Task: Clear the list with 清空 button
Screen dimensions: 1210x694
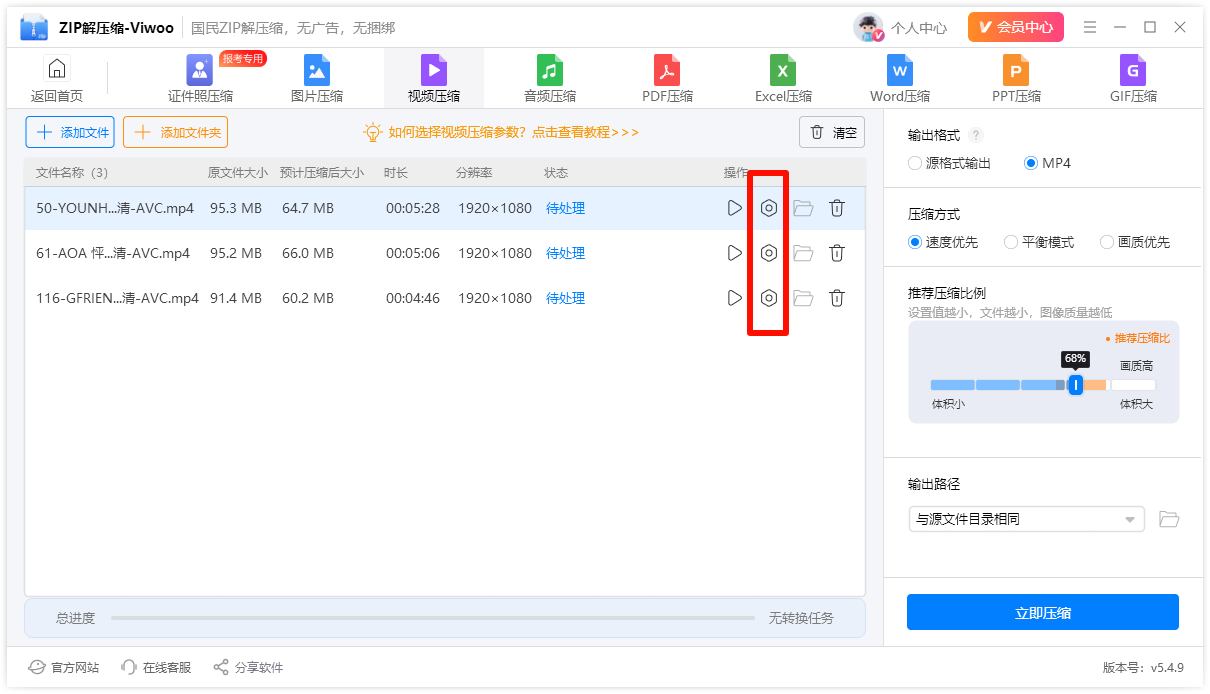Action: pos(832,132)
